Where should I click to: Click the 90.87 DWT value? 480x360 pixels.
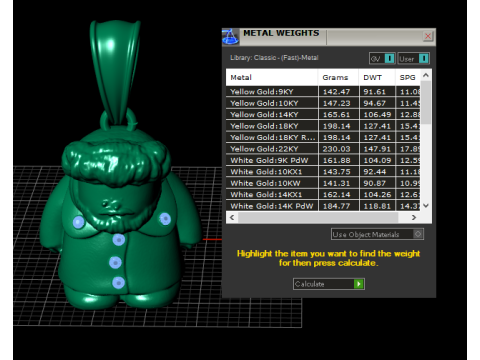375,183
